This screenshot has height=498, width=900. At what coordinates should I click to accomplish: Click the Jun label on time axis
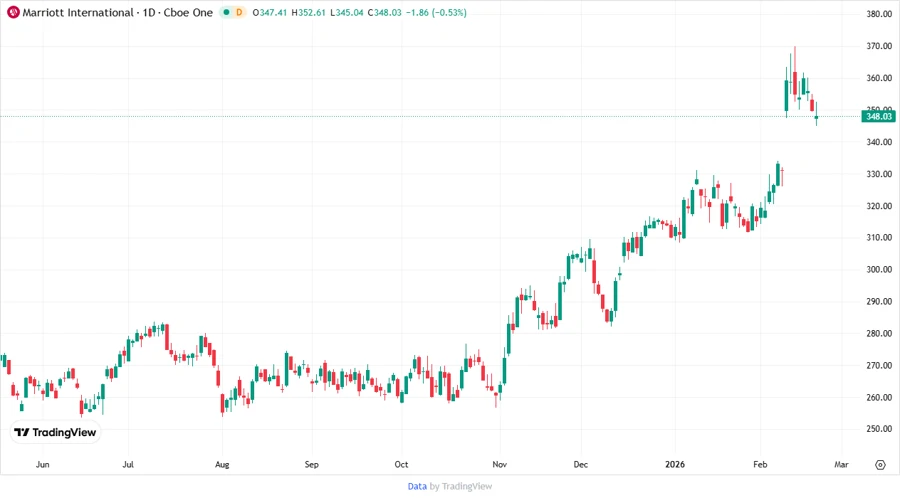(x=42, y=465)
